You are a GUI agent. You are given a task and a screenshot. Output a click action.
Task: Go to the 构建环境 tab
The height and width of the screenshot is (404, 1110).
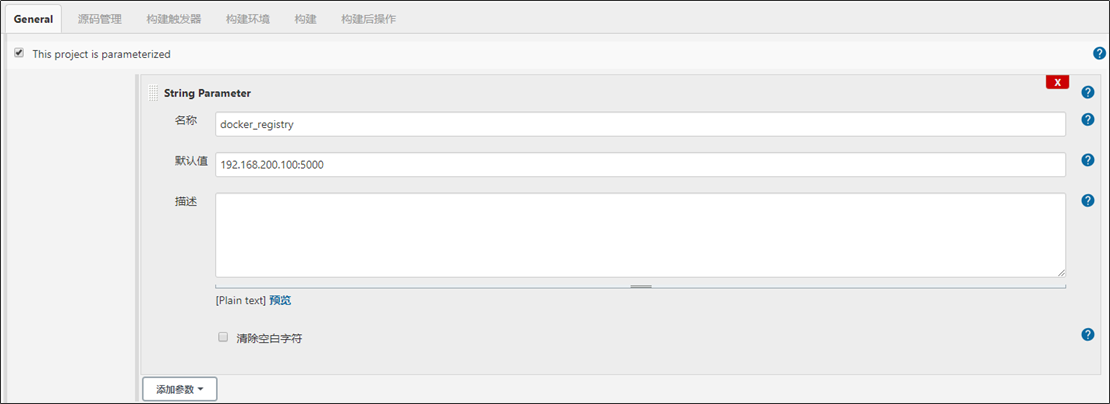(x=248, y=19)
